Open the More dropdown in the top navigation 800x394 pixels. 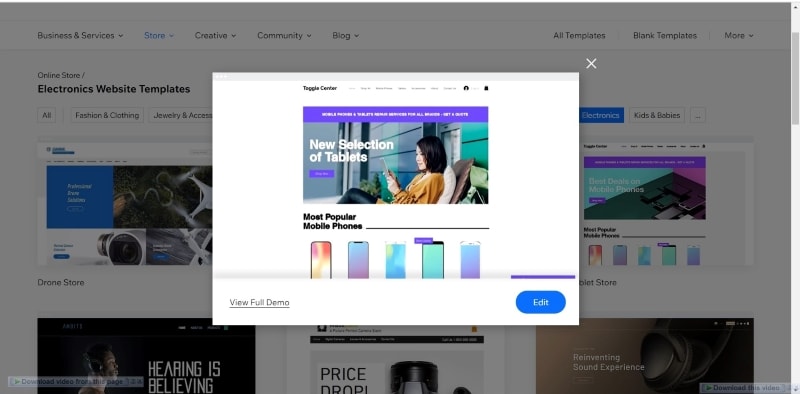(x=739, y=35)
